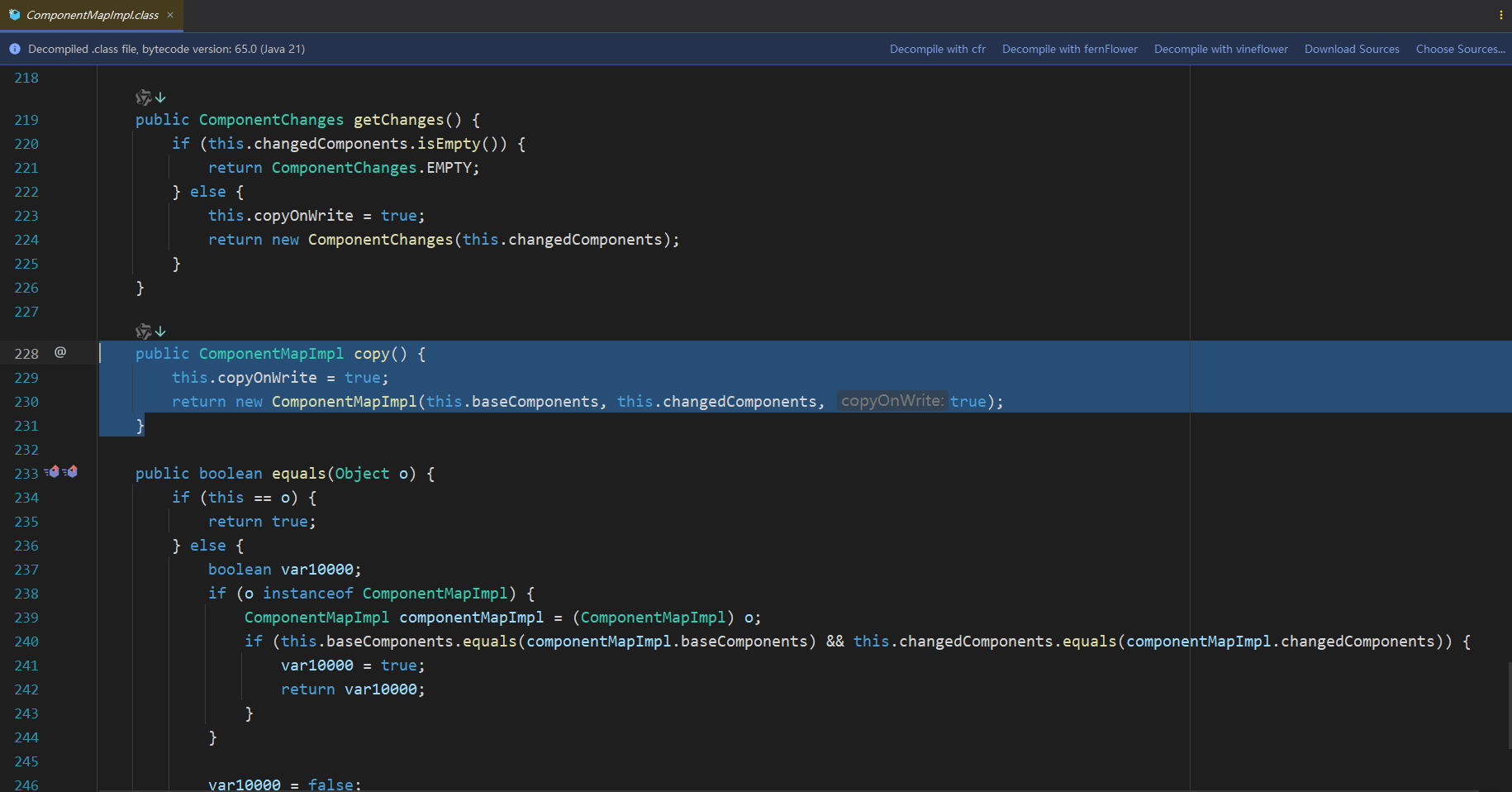Screen dimensions: 1512x792
Task: Select the ComponentMapImpl.class tab
Action: [x=92, y=15]
